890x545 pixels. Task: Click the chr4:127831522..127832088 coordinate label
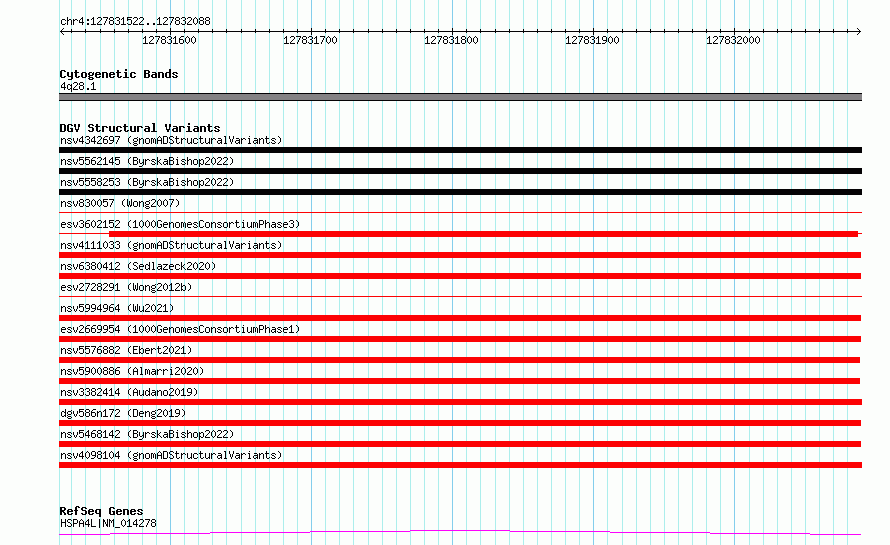point(135,21)
